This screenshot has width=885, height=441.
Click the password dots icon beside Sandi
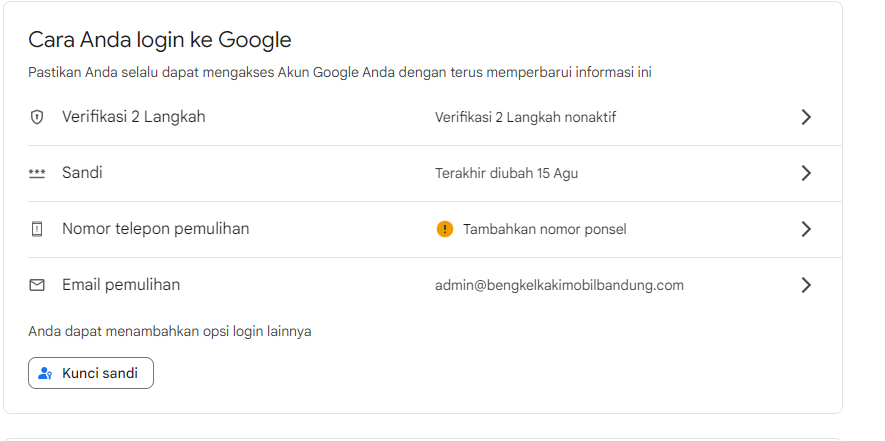coord(37,173)
